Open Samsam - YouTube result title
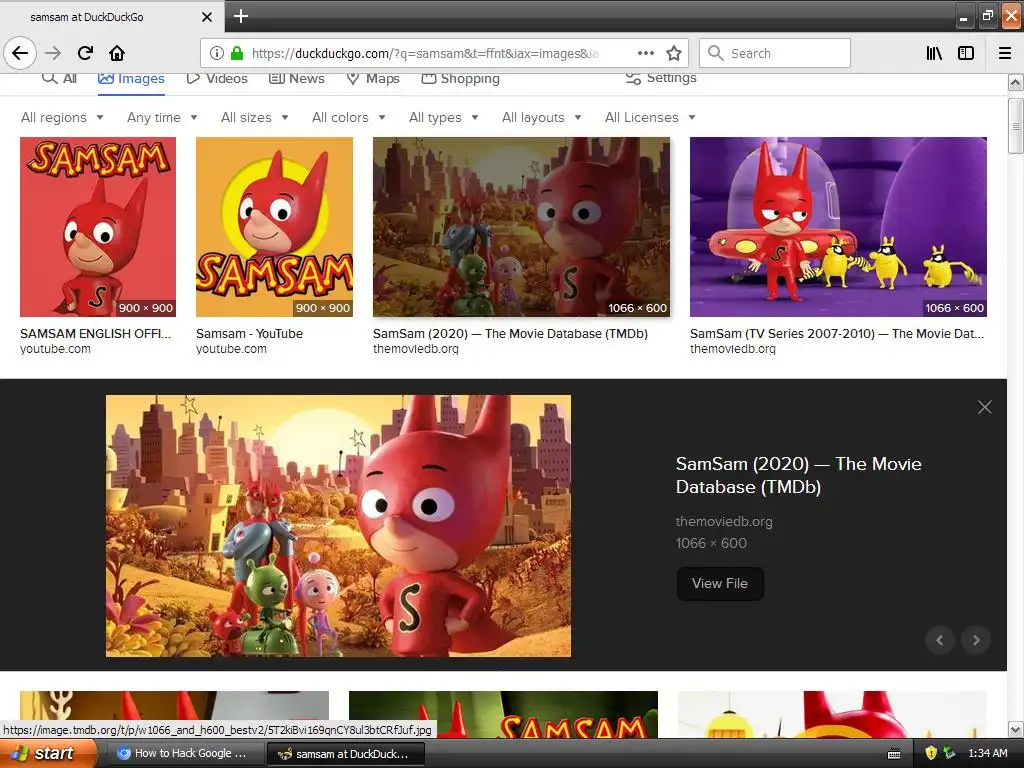This screenshot has height=768, width=1024. (249, 334)
